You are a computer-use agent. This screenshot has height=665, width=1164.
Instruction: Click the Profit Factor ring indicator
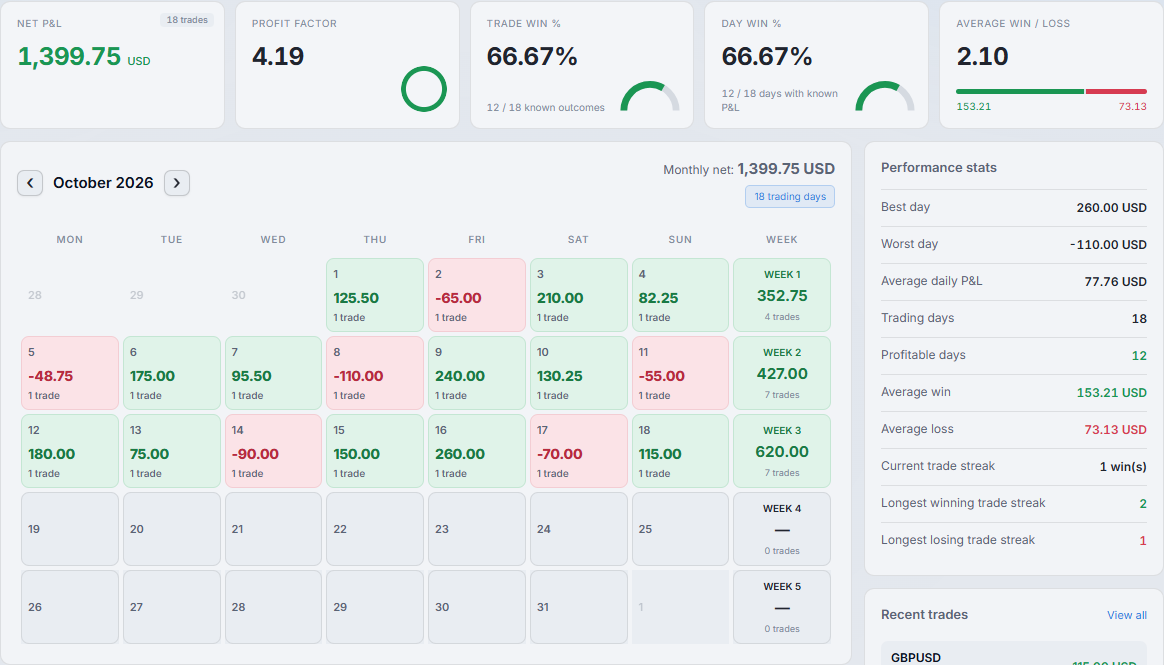click(x=424, y=89)
